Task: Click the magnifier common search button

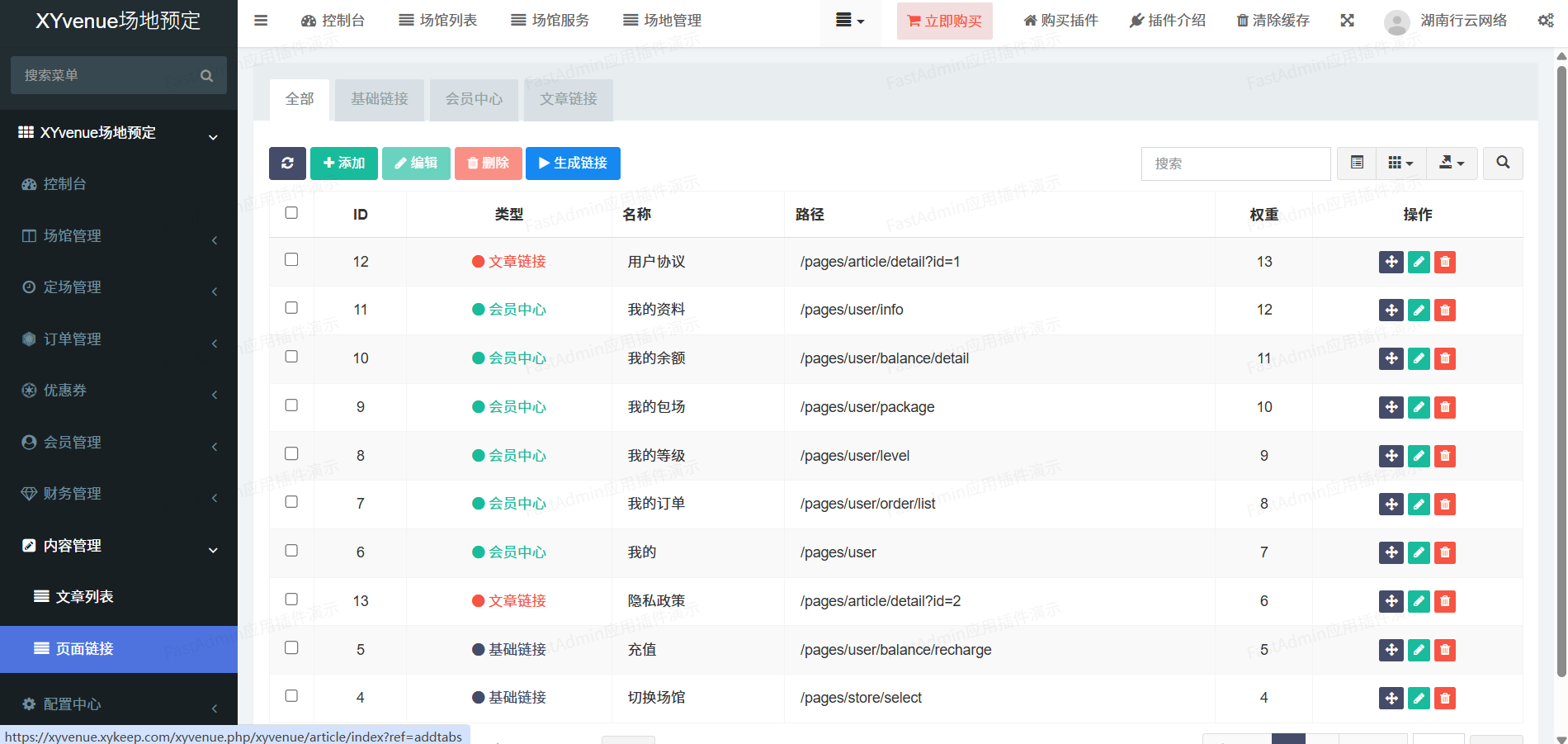Action: click(1503, 163)
